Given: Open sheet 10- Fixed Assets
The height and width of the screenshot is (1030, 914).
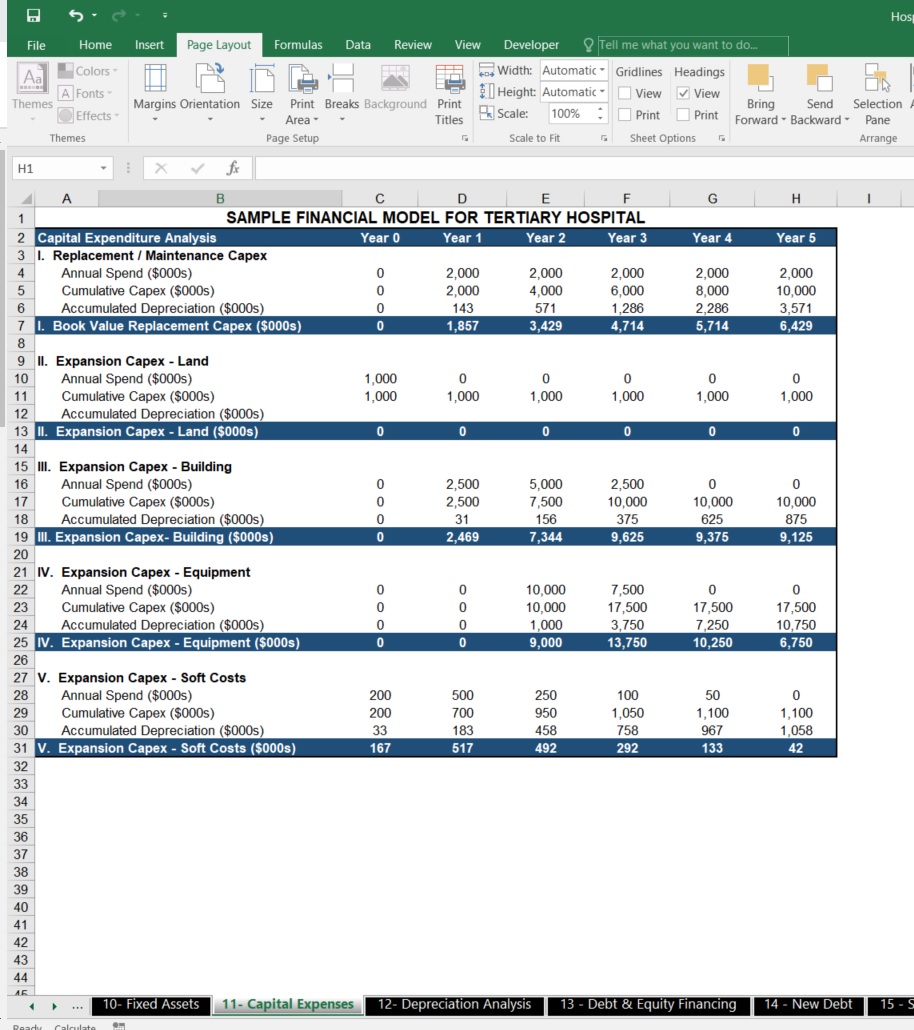Looking at the screenshot, I should point(150,1004).
